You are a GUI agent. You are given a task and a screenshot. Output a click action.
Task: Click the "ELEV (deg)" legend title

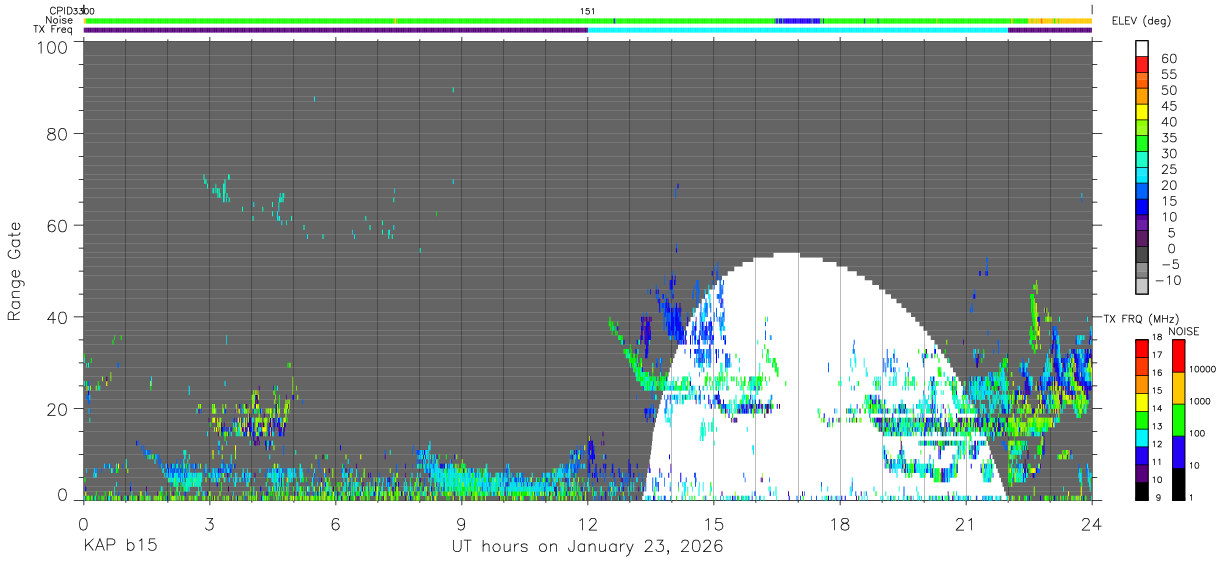click(1142, 21)
